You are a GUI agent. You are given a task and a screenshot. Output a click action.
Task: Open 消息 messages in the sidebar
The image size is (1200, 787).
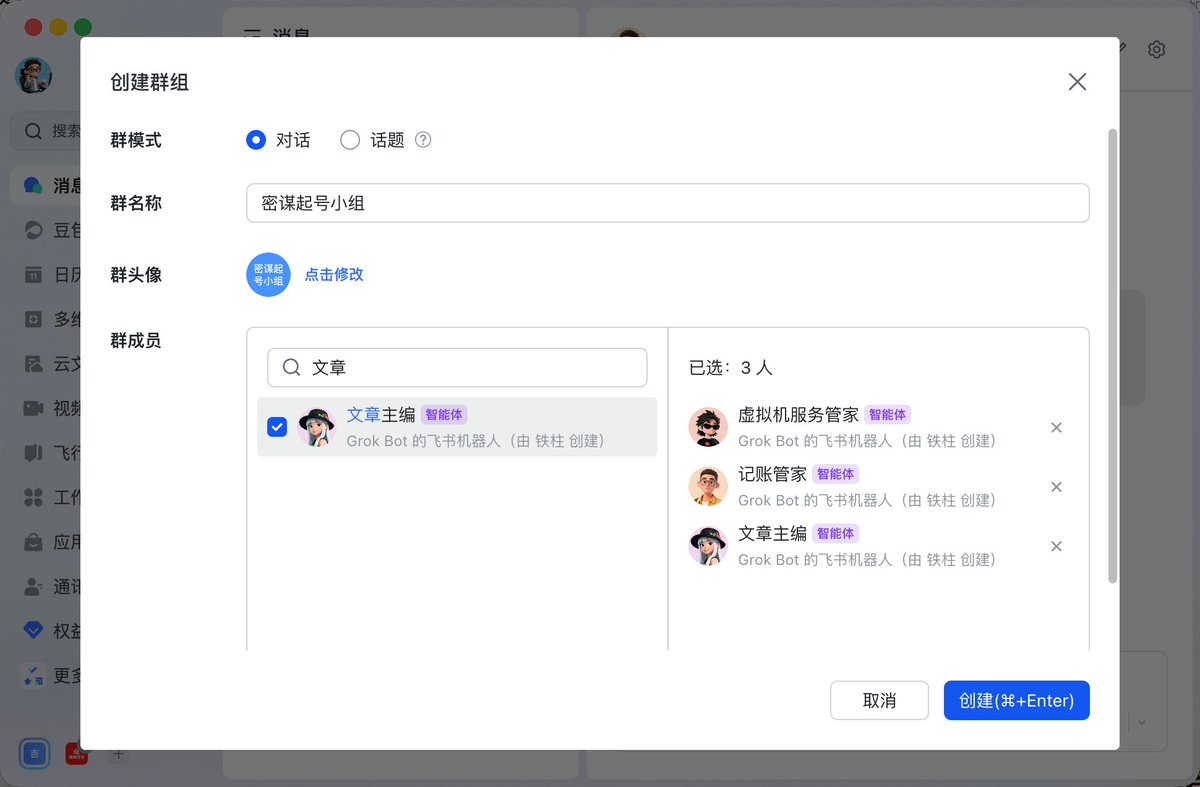[x=45, y=186]
